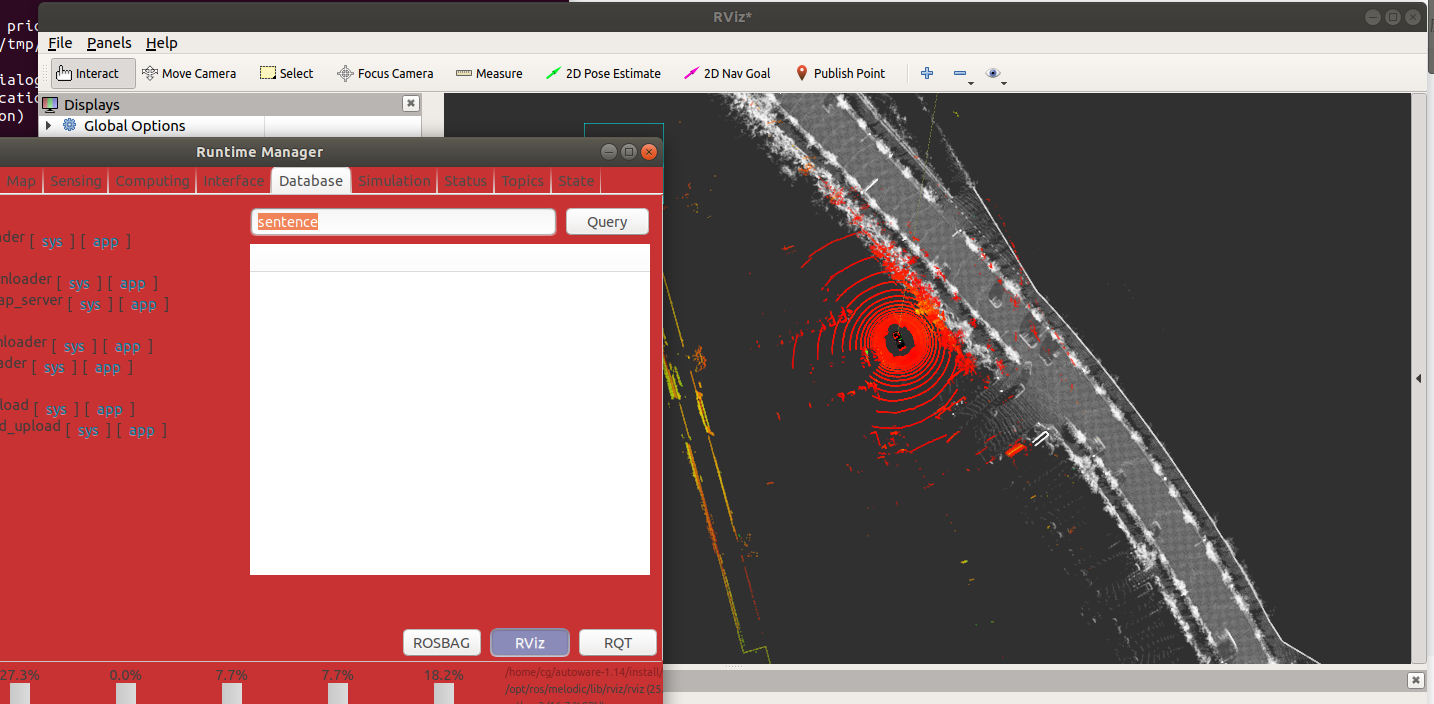The height and width of the screenshot is (704, 1434).
Task: Open the Help menu in RViz
Action: (x=162, y=43)
